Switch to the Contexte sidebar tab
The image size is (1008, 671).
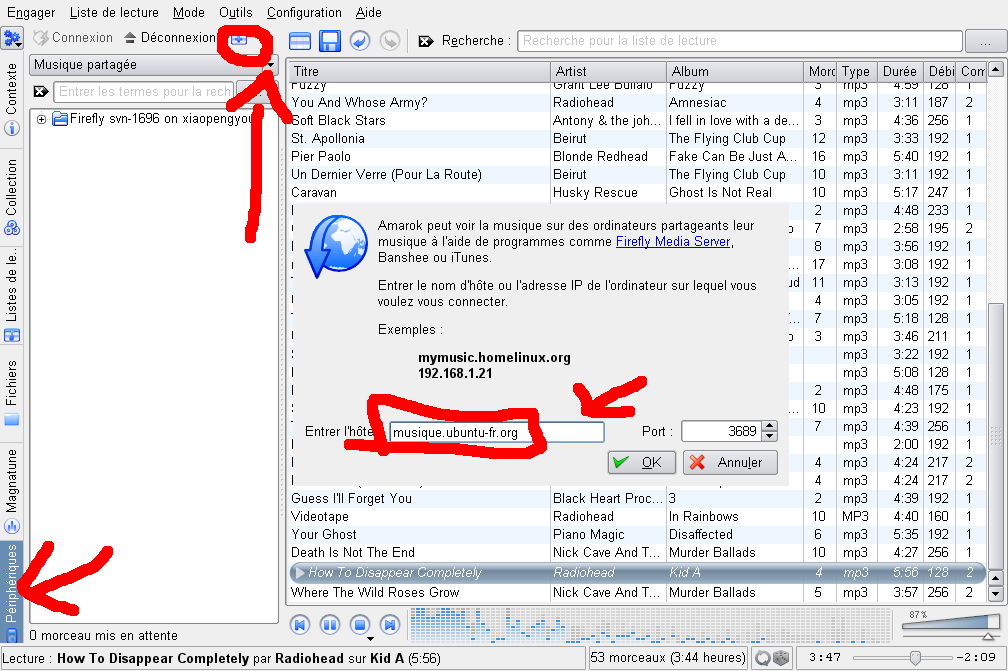point(12,99)
